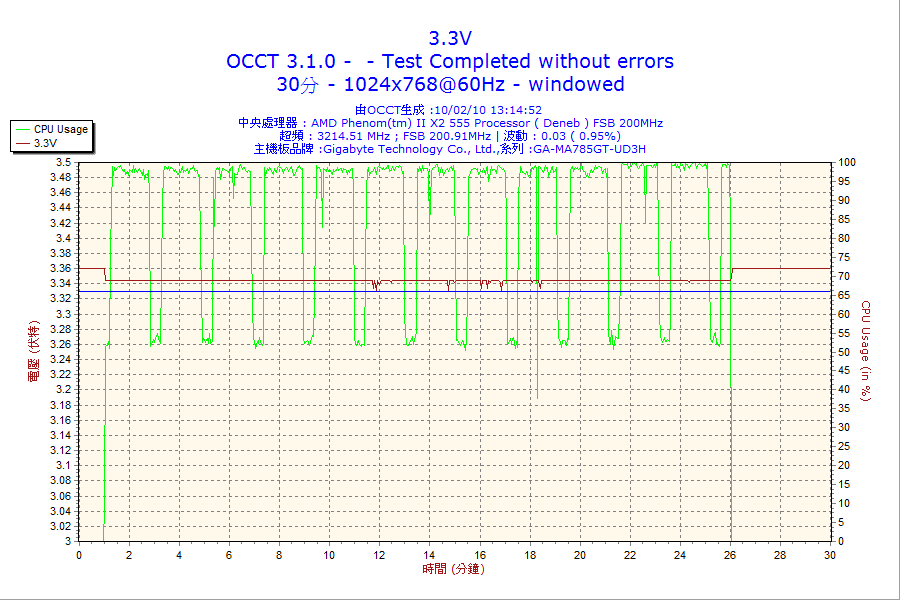Click the vertical 'CPU Usage (in %)' axis title
The image size is (900, 600).
coord(866,351)
